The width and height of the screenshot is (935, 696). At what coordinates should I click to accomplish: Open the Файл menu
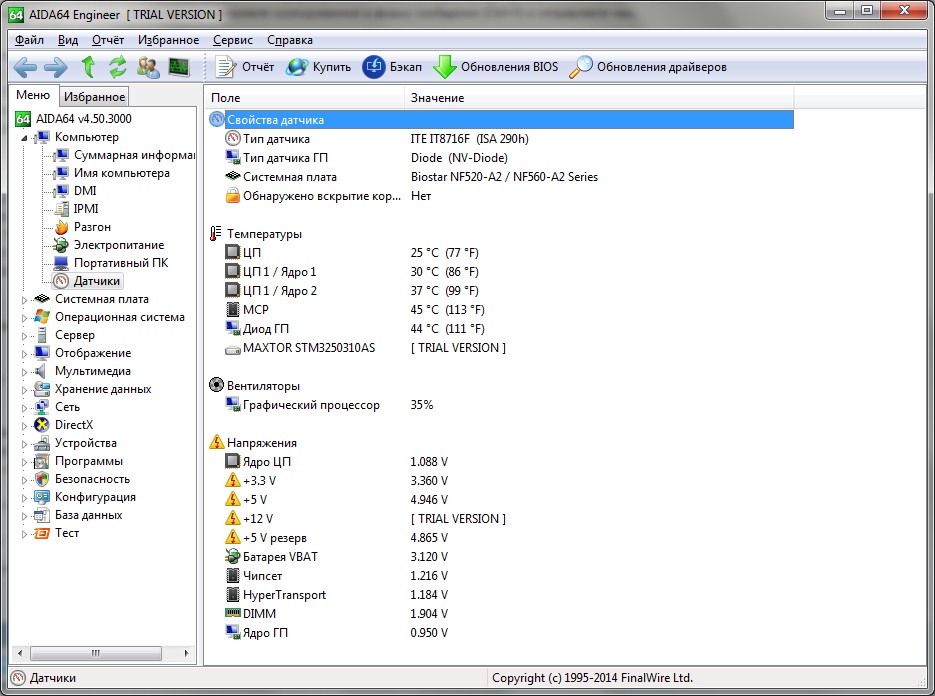coord(29,40)
